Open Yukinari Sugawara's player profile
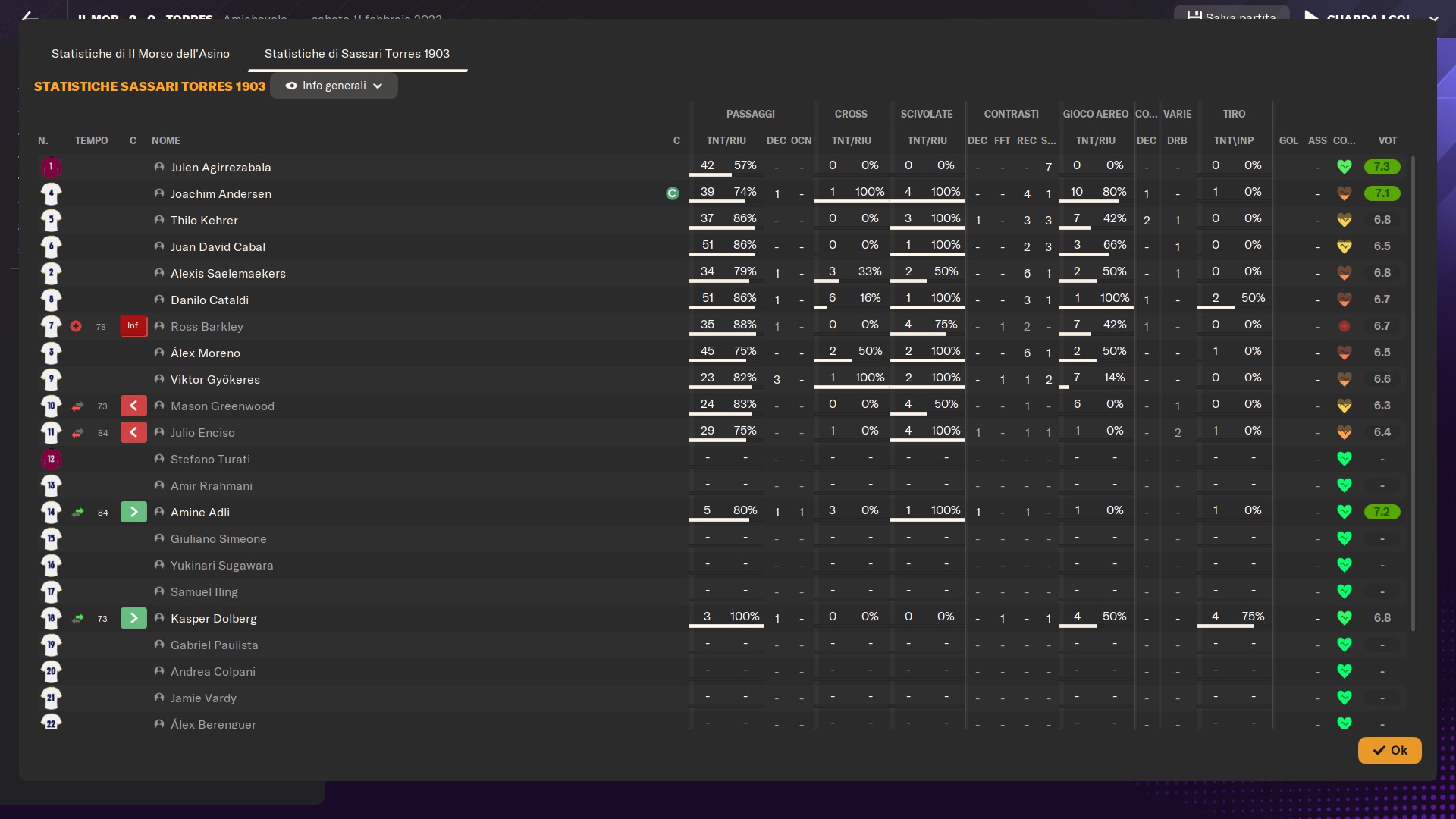1456x819 pixels. click(221, 566)
